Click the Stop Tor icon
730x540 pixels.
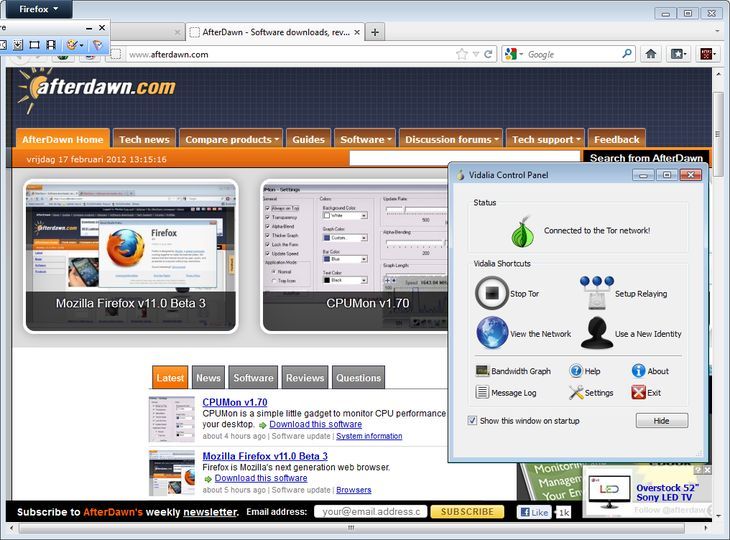click(492, 293)
